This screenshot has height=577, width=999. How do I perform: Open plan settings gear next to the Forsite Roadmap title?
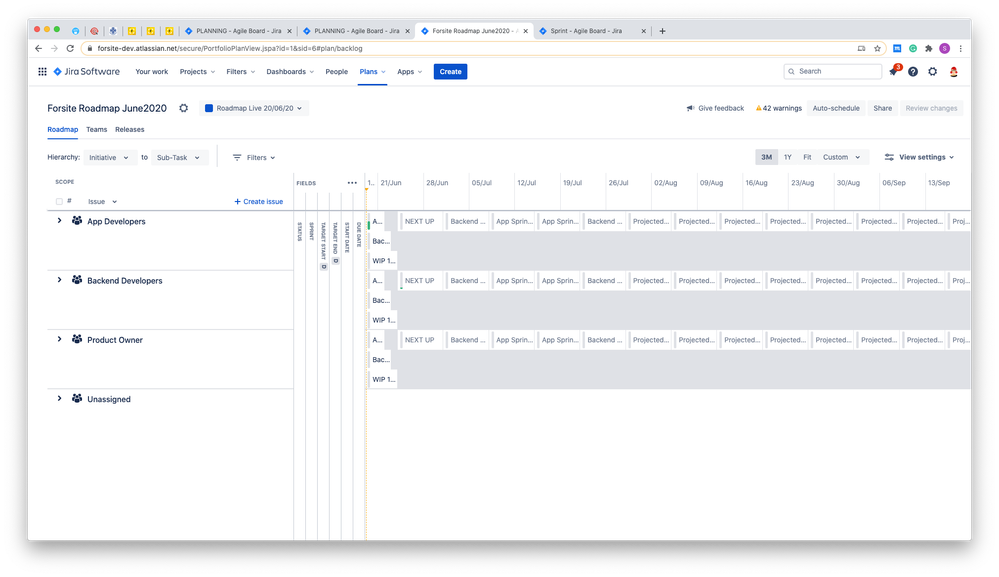tap(183, 108)
